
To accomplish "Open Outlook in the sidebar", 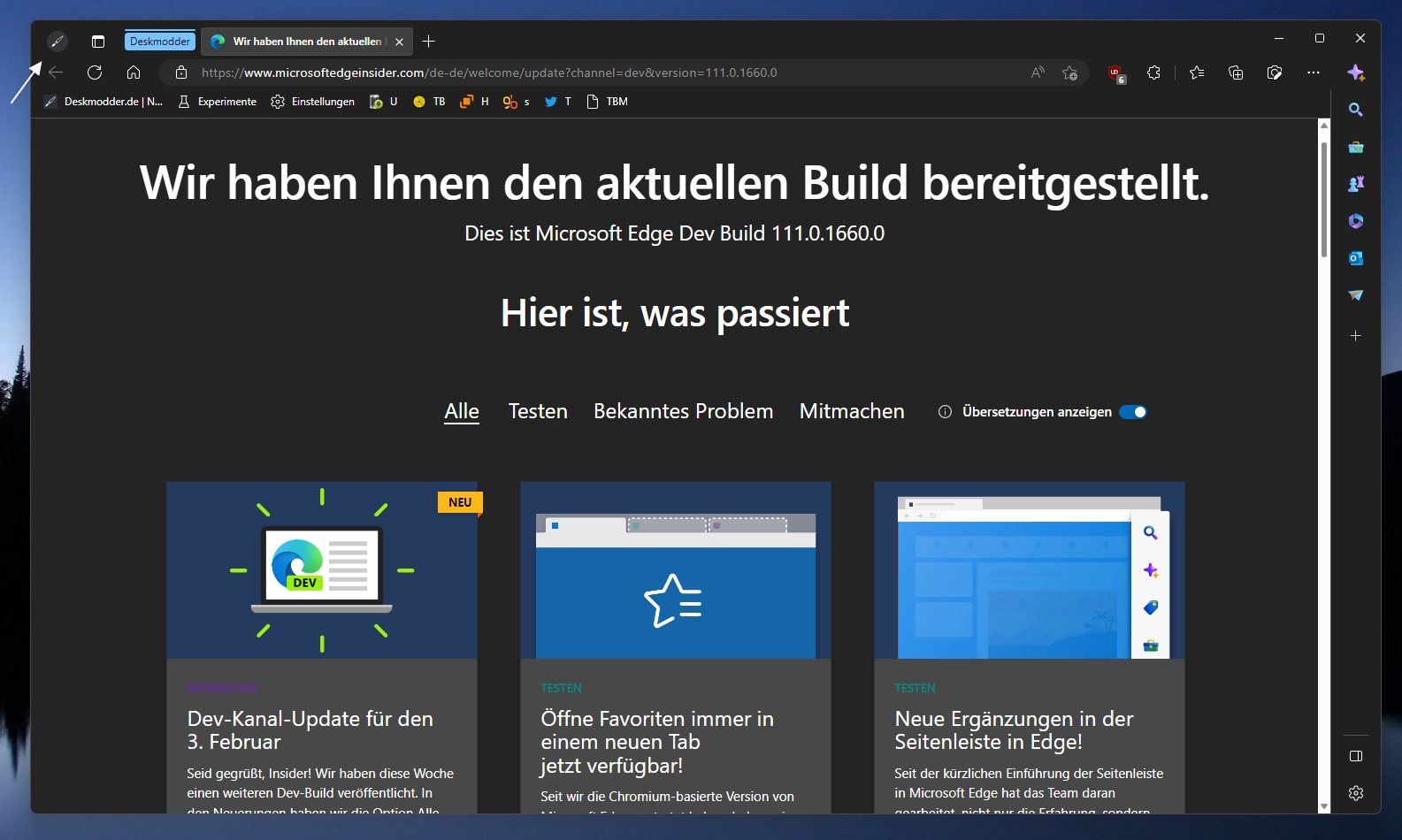I will coord(1356,258).
